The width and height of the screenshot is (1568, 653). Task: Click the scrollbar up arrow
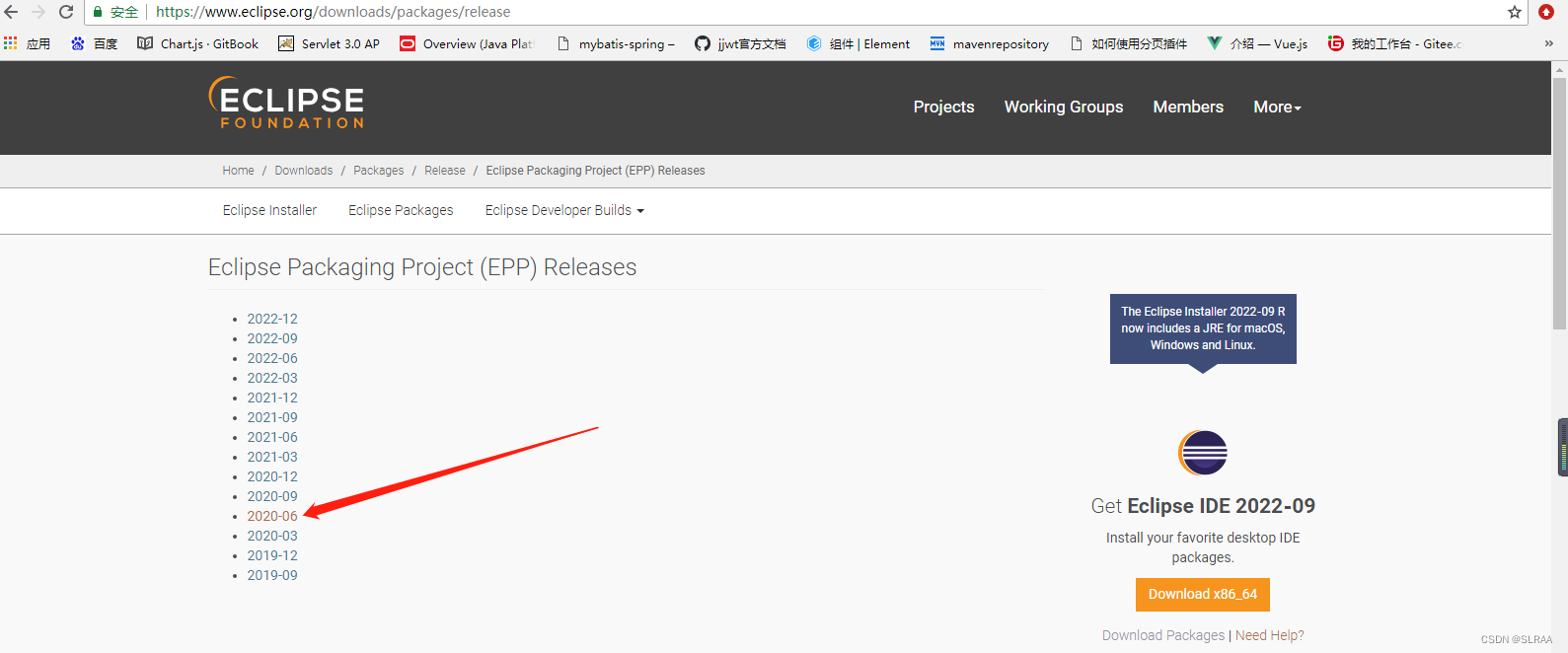point(1560,69)
